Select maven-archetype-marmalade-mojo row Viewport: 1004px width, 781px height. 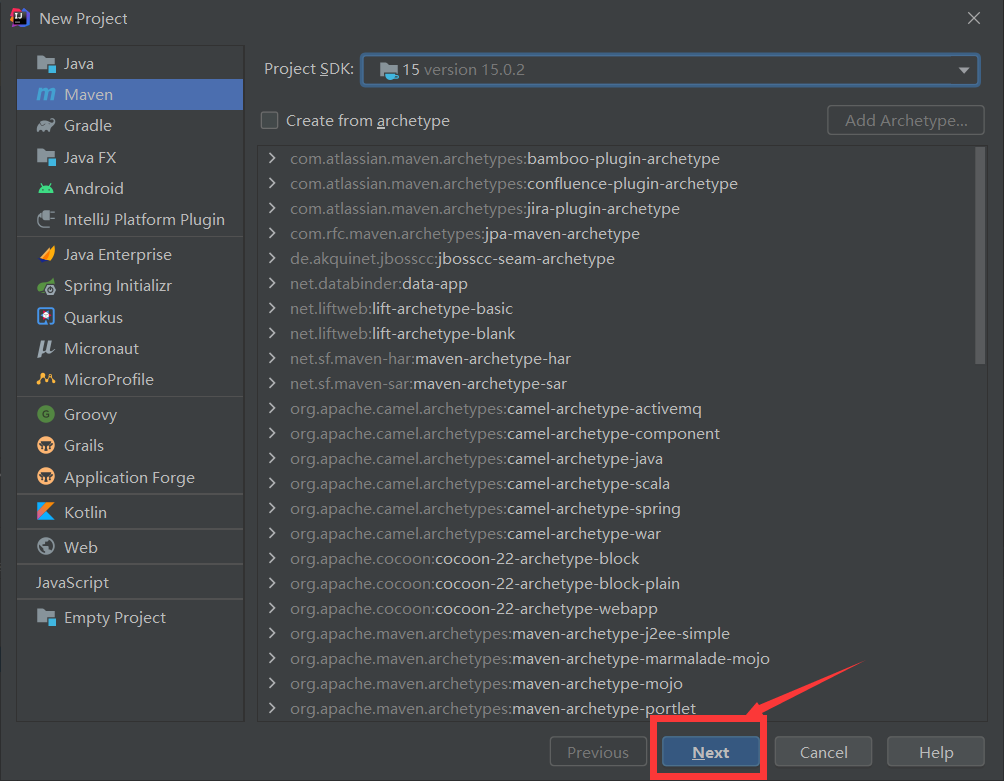coord(618,658)
